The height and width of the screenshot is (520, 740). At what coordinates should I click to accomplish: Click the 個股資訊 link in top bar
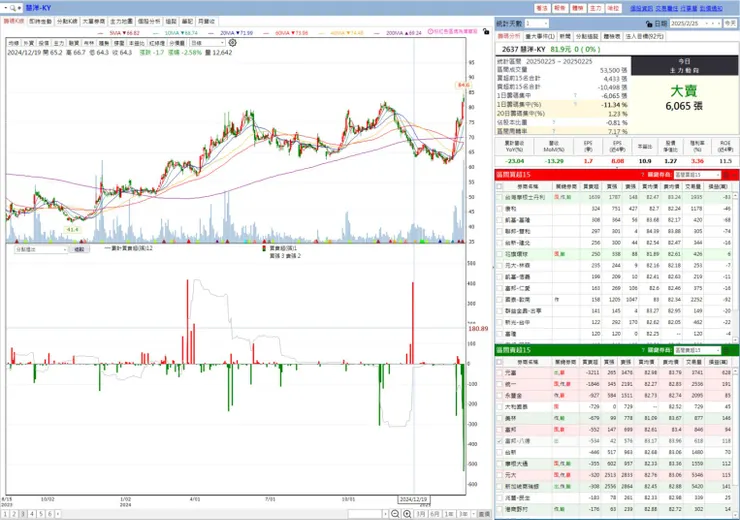641,8
